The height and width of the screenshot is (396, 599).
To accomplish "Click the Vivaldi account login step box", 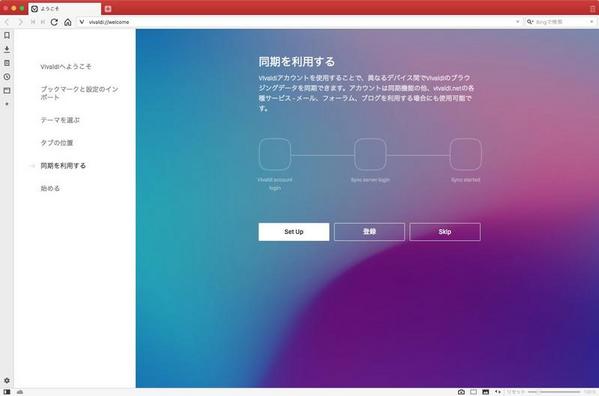I will (275, 154).
